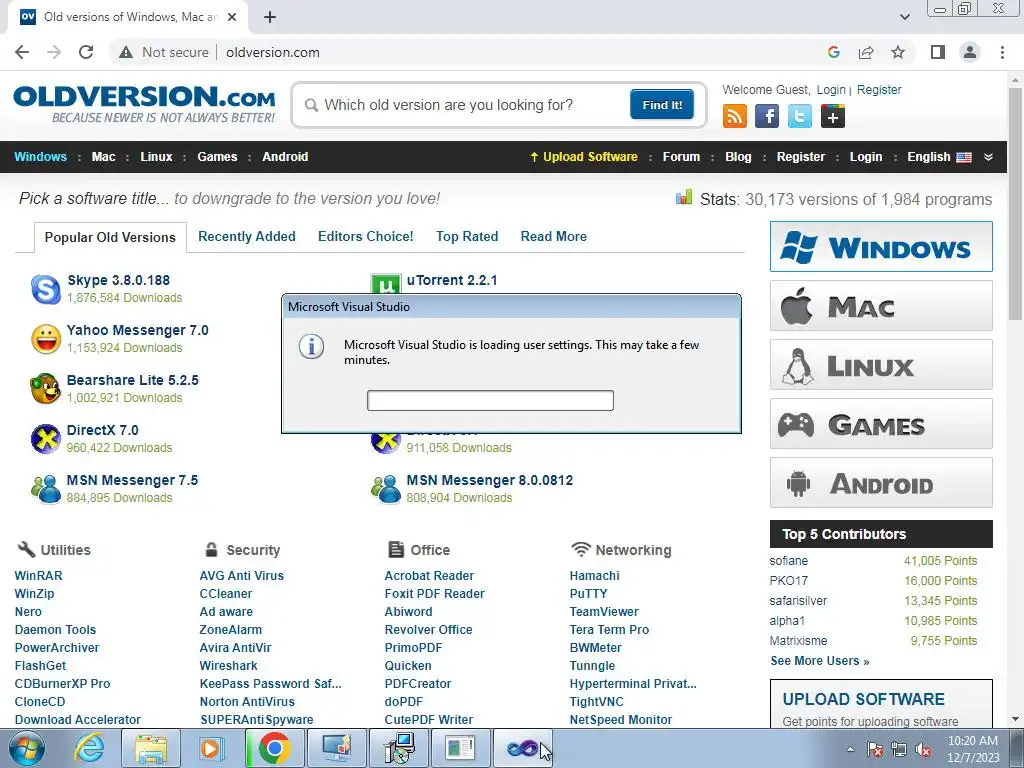This screenshot has width=1024, height=768.
Task: Open the tab search dropdown arrow
Action: click(904, 17)
